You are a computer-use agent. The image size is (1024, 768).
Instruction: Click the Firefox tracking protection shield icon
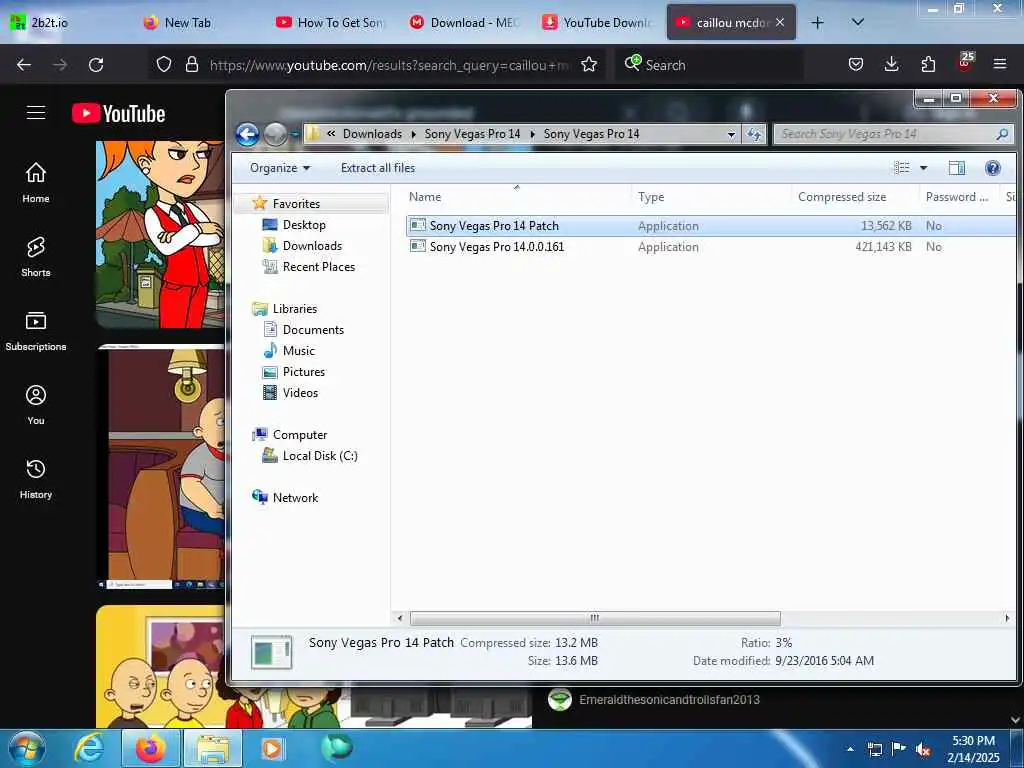coord(164,65)
